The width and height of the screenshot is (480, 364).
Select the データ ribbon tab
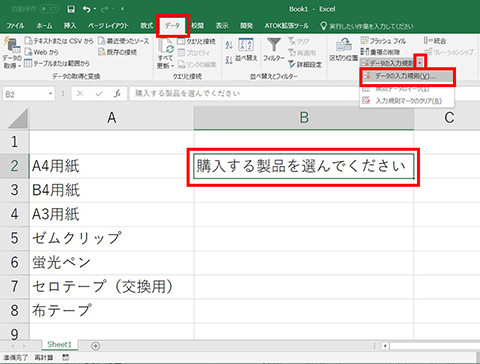(172, 26)
